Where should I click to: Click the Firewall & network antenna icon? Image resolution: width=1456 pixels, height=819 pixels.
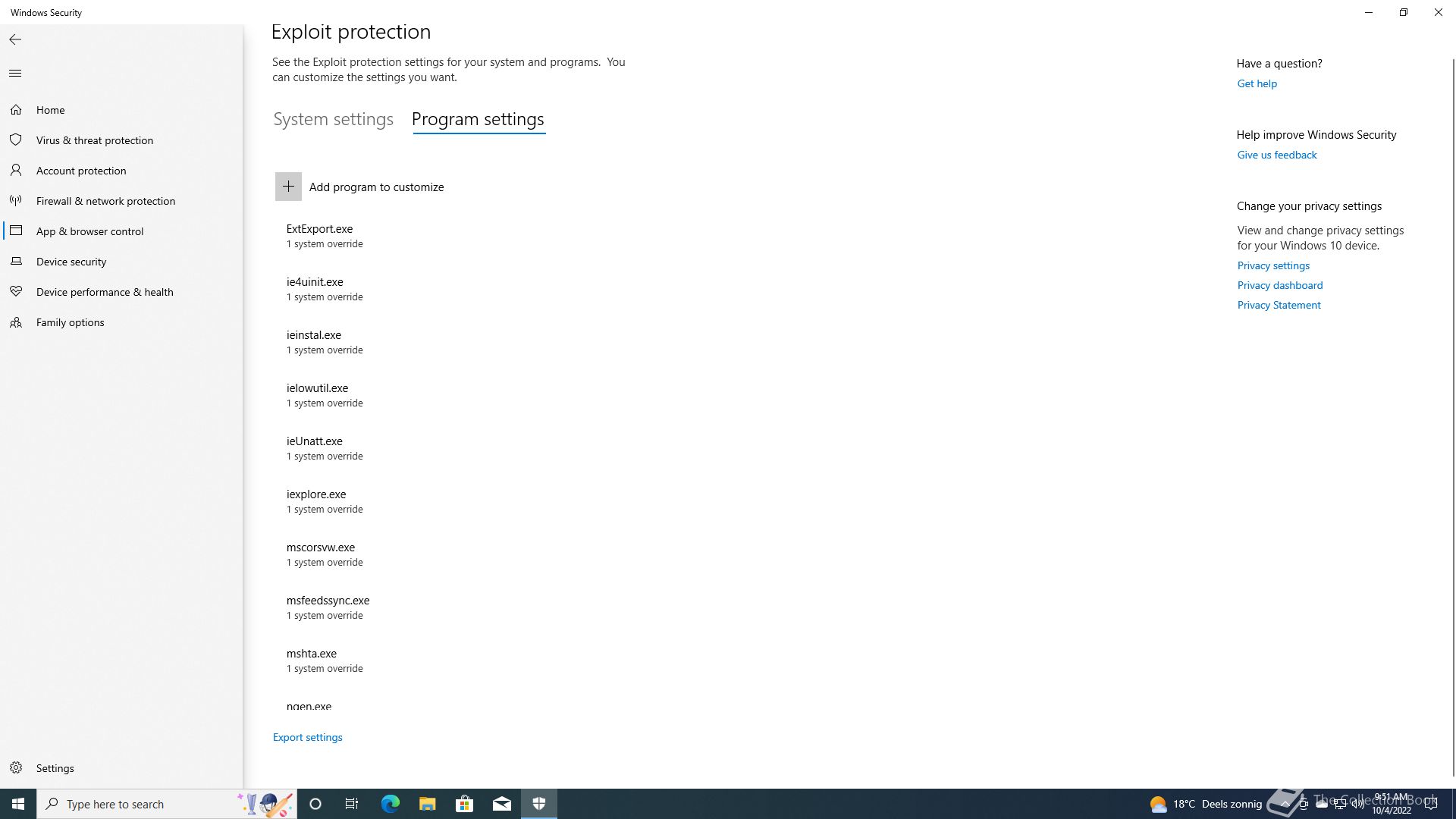click(16, 201)
